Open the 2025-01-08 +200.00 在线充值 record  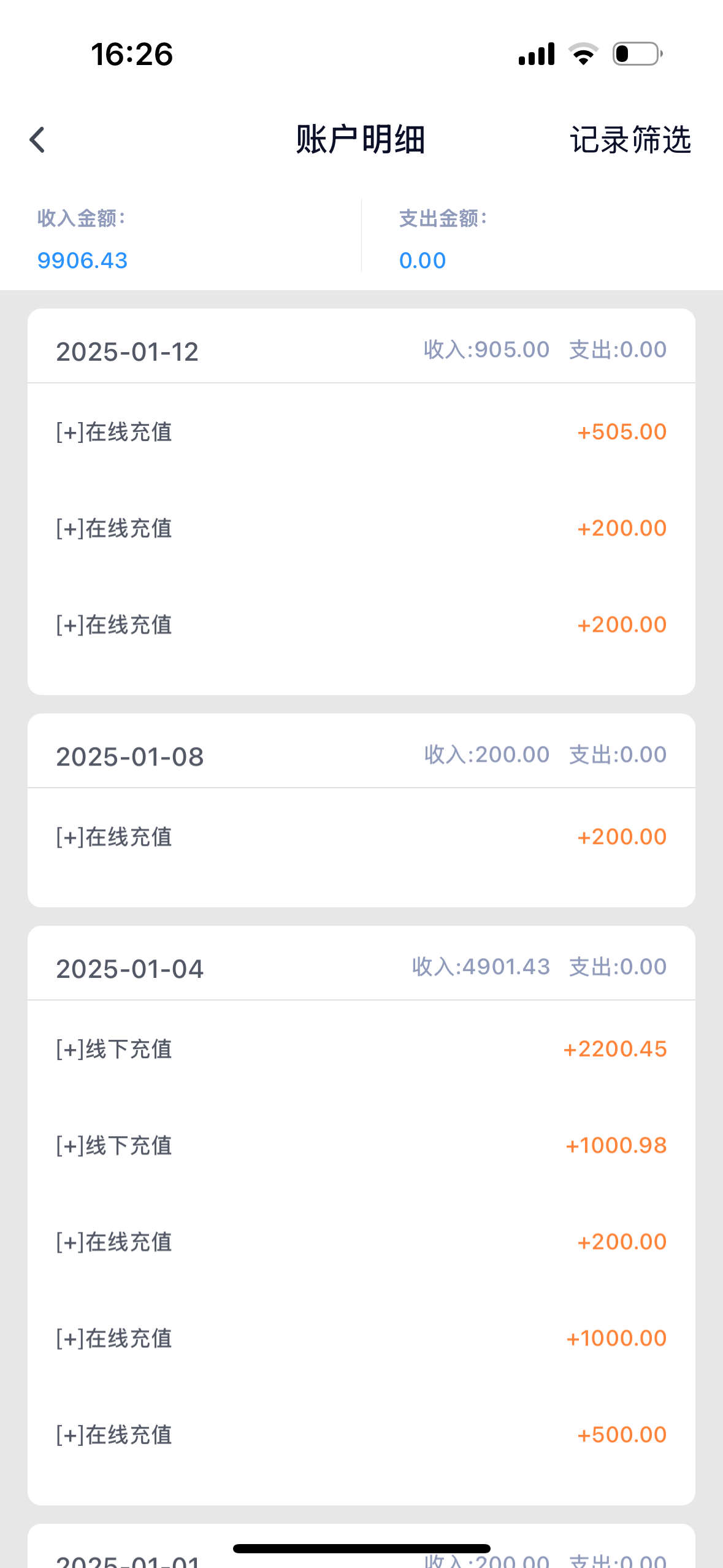tap(361, 837)
